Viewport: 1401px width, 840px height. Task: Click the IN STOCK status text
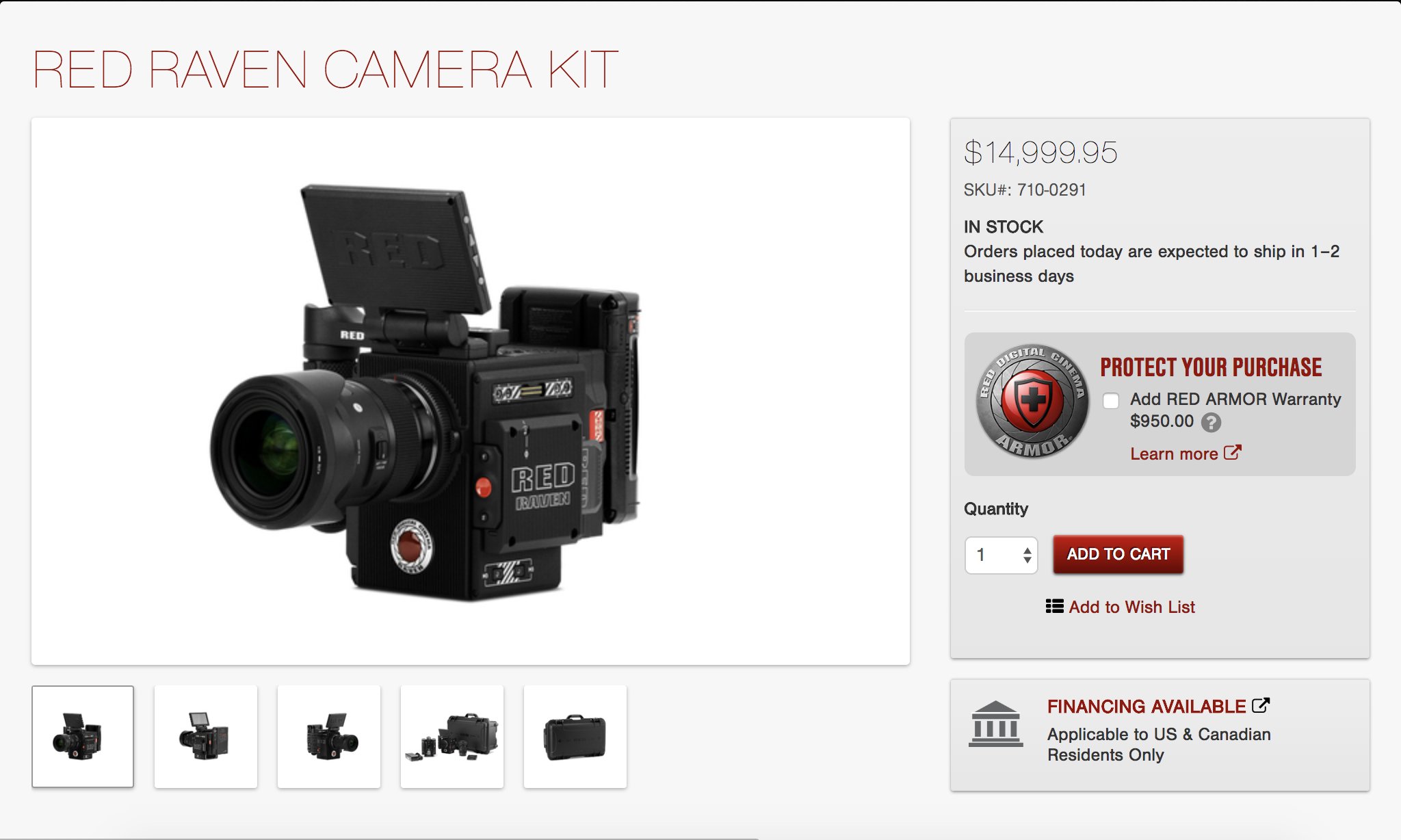point(1004,227)
